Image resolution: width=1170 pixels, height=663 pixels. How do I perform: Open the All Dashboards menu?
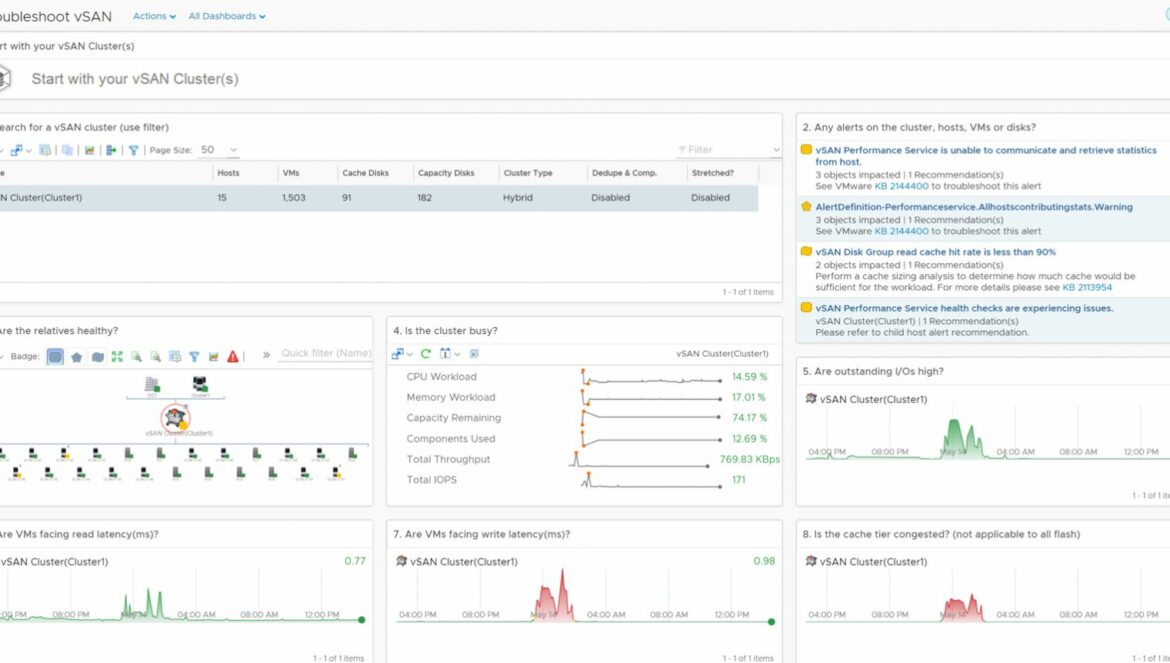226,16
